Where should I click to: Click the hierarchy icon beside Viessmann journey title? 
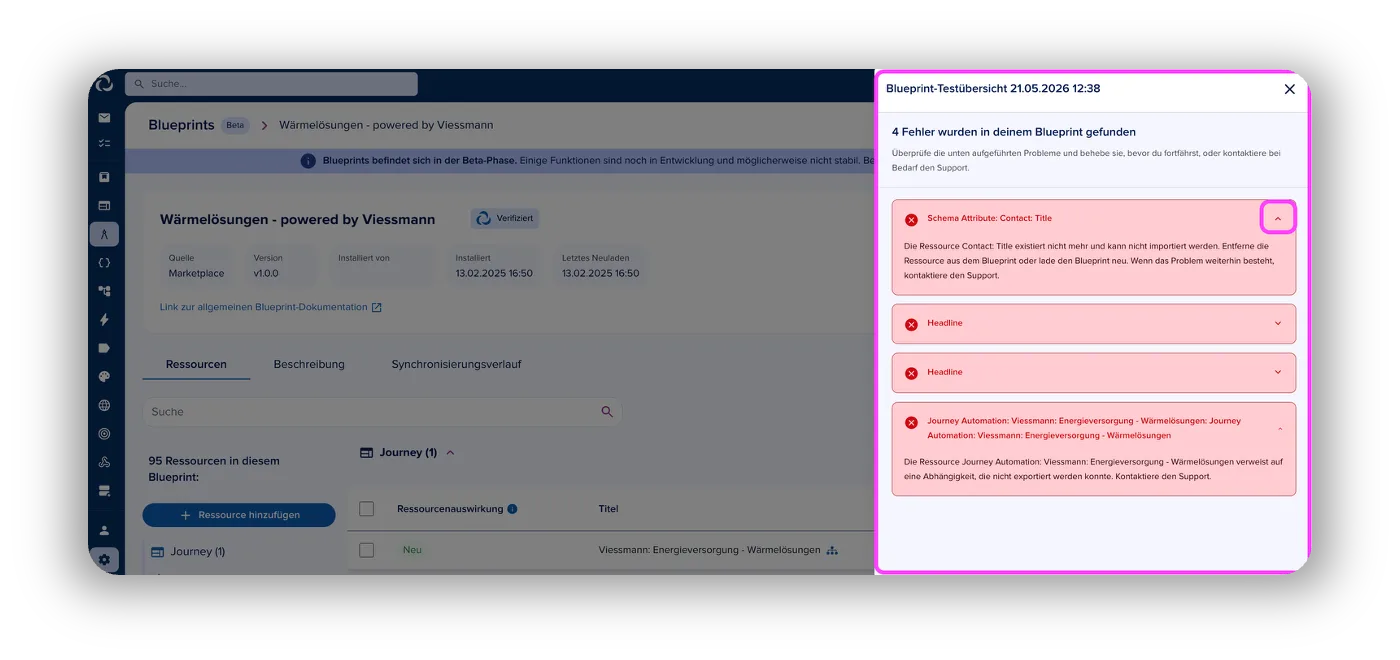(832, 550)
